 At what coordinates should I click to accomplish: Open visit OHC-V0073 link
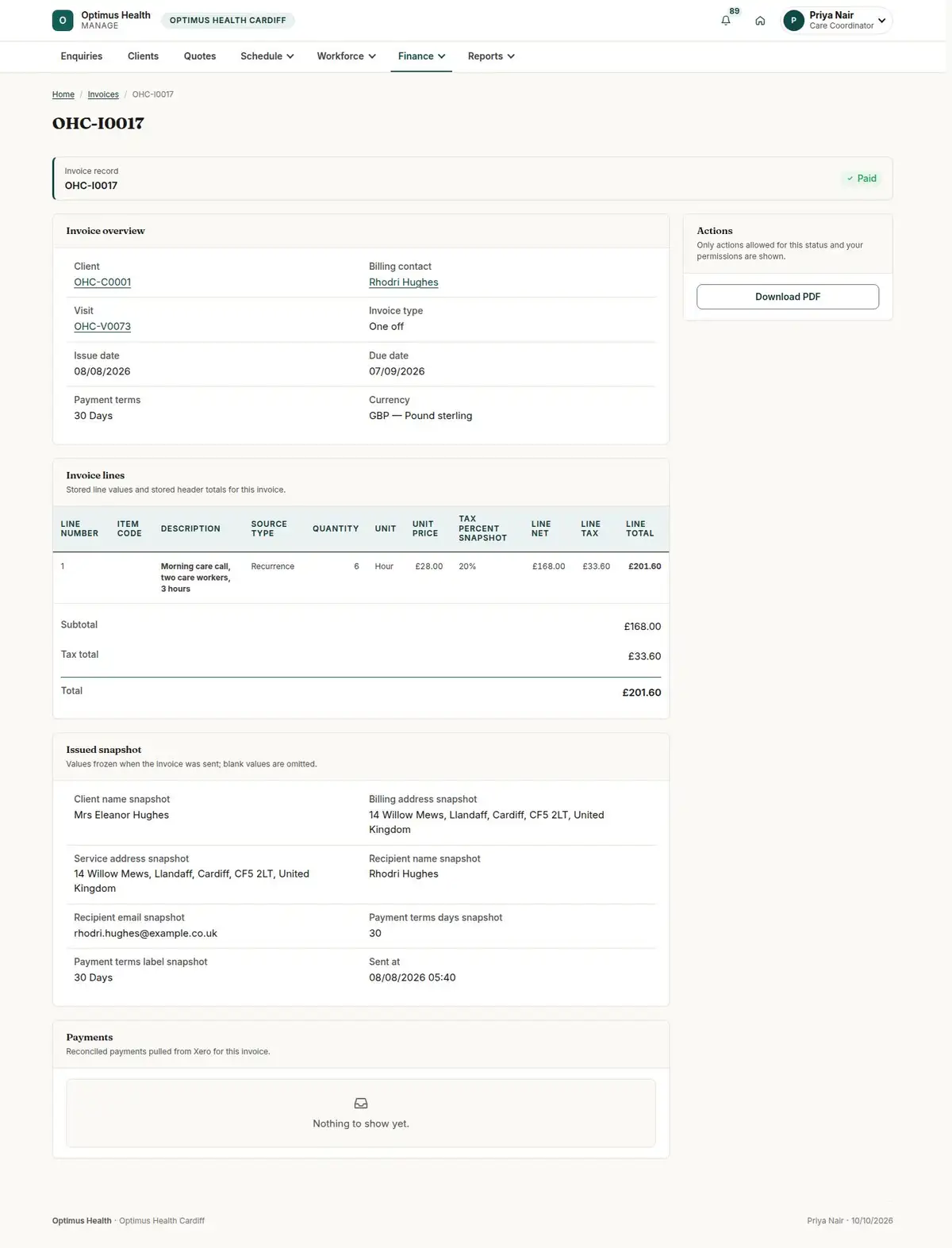pos(102,327)
